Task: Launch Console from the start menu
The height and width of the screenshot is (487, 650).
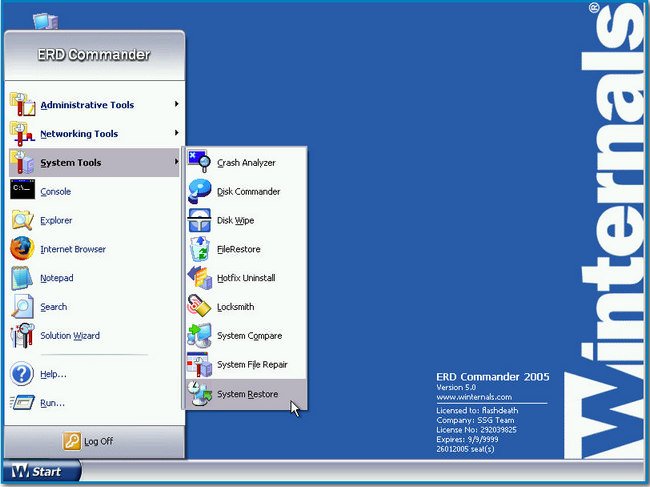Action: [x=94, y=191]
